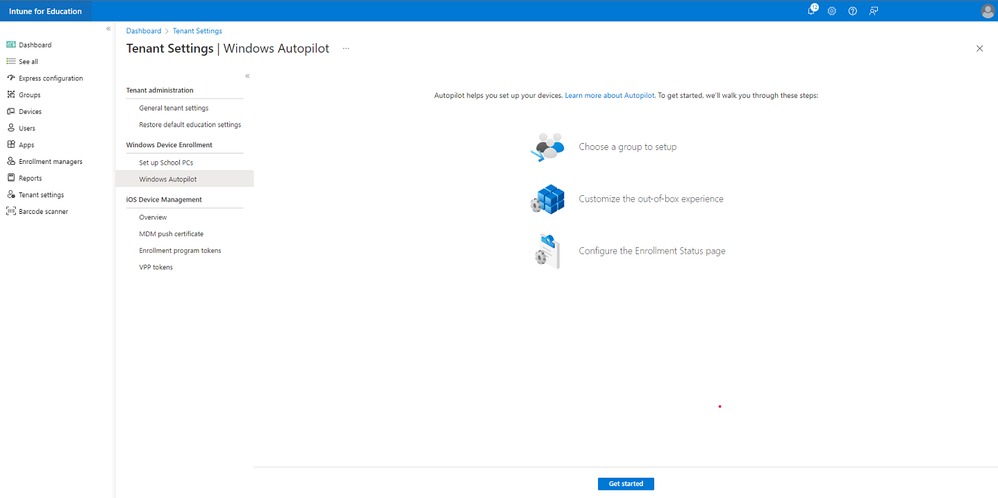Open Learn more about Autopilot link

pyautogui.click(x=610, y=95)
